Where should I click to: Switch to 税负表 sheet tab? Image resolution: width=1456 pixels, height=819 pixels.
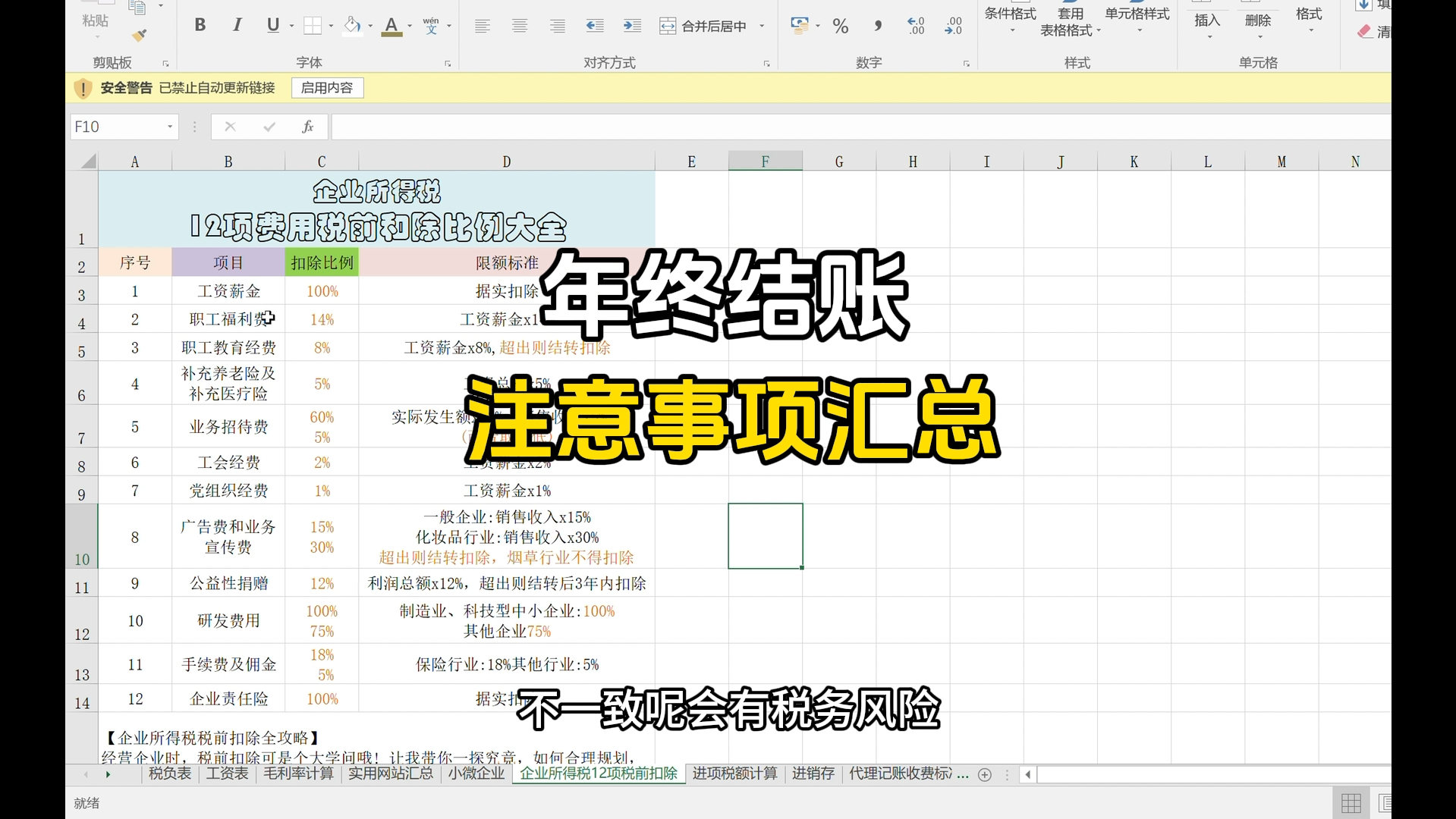coord(170,773)
